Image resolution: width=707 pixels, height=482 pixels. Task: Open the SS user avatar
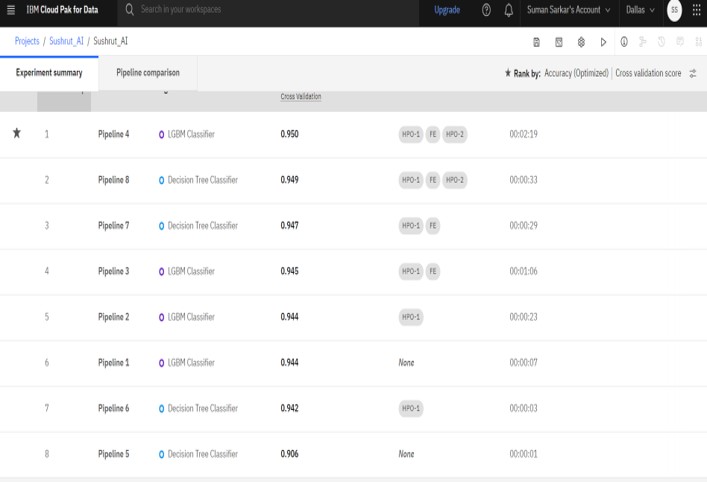(x=674, y=10)
